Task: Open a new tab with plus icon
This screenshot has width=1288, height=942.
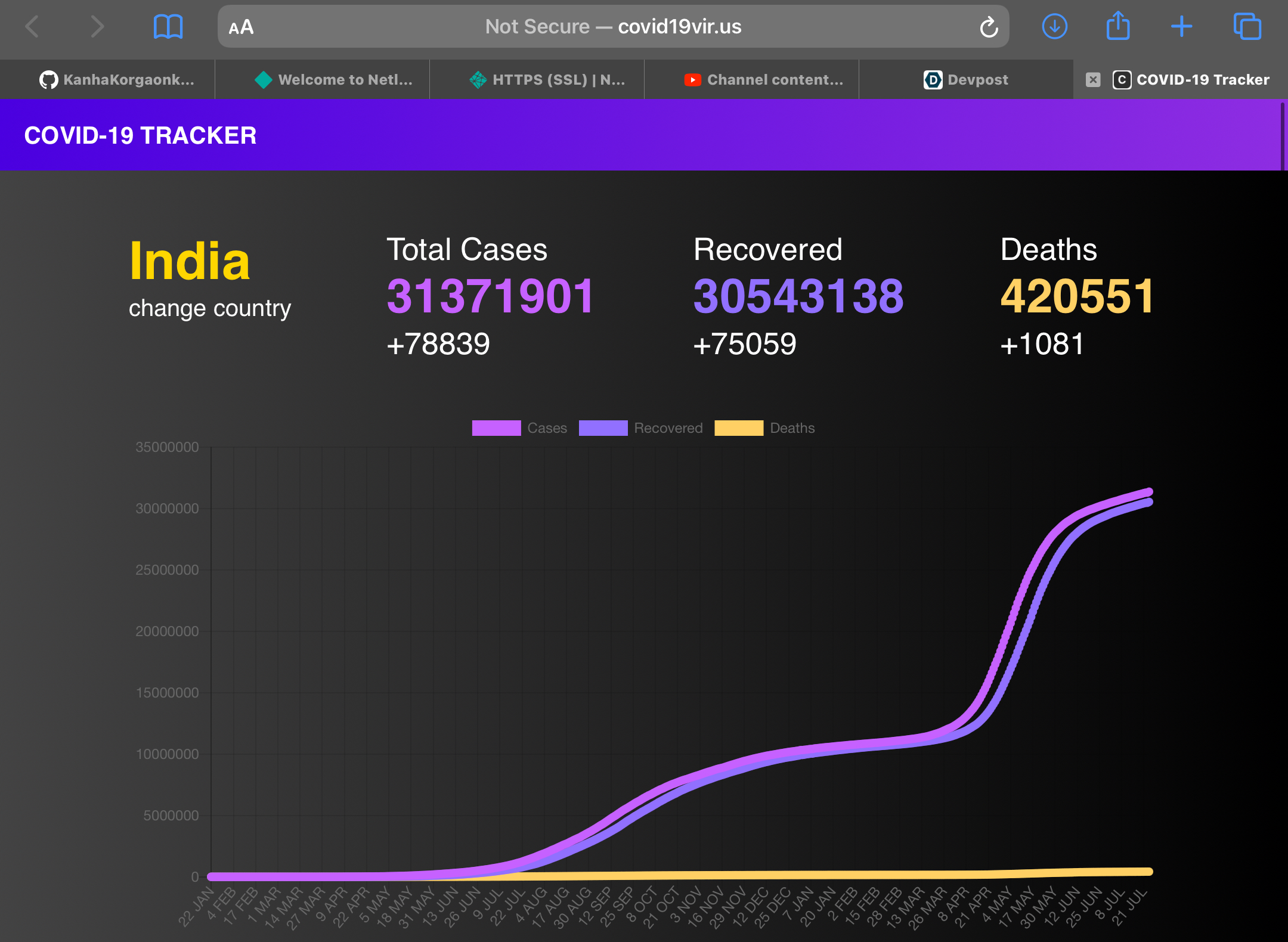Action: coord(1181,26)
